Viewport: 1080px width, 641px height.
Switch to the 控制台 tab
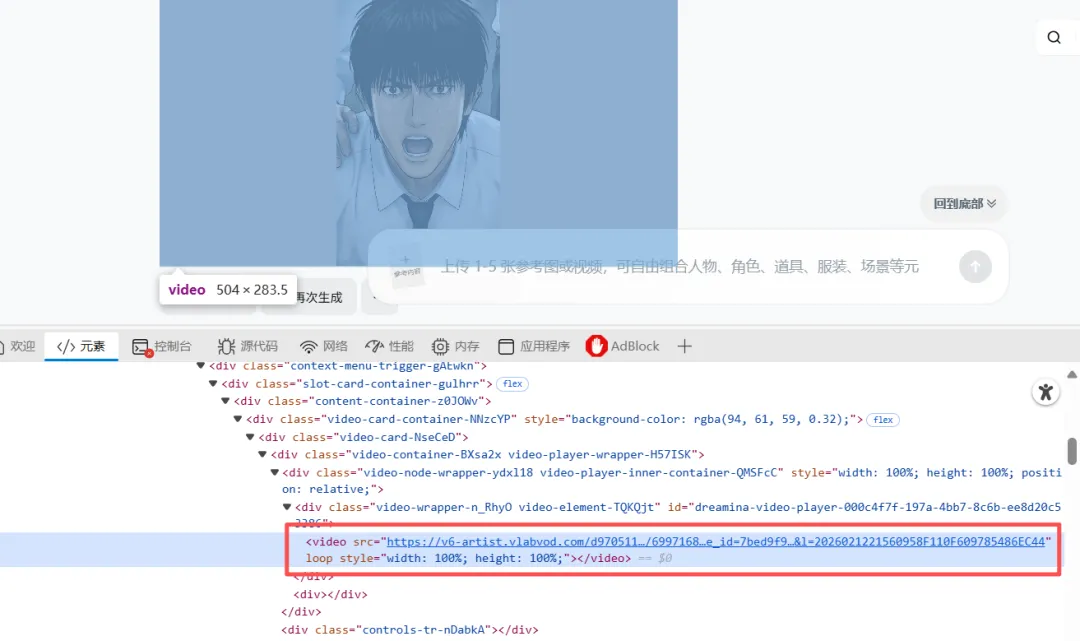tap(162, 346)
